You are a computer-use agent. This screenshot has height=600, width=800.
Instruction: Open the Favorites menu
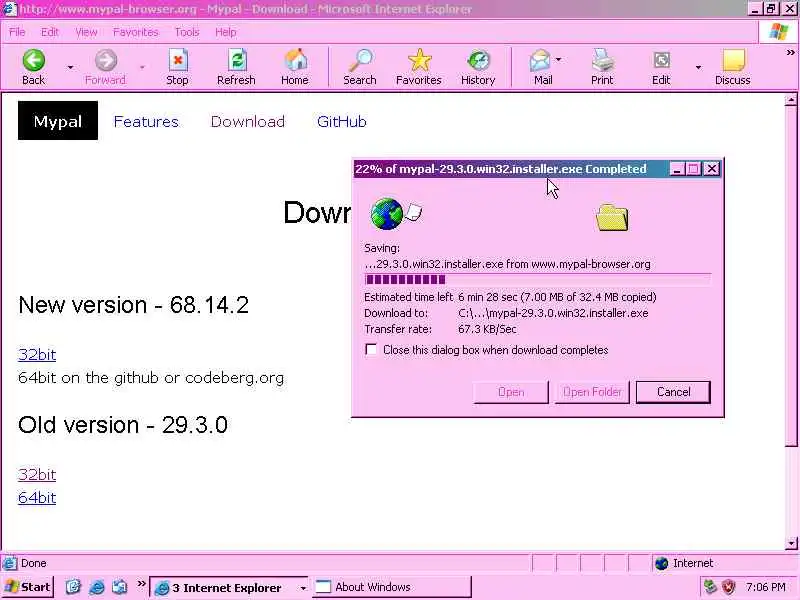coord(136,32)
